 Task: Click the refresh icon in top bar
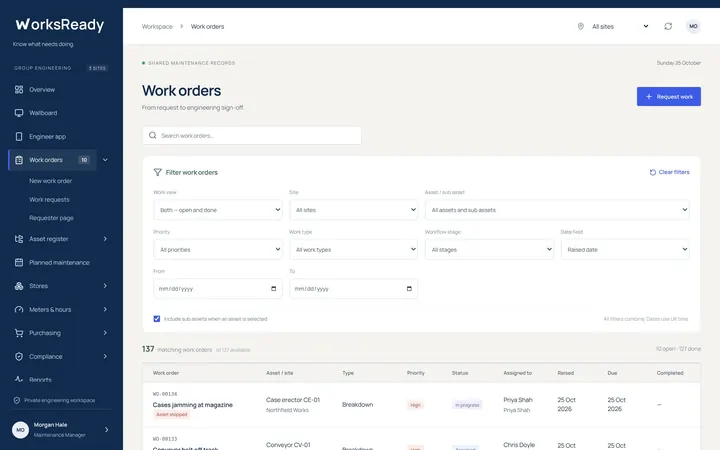pos(668,26)
